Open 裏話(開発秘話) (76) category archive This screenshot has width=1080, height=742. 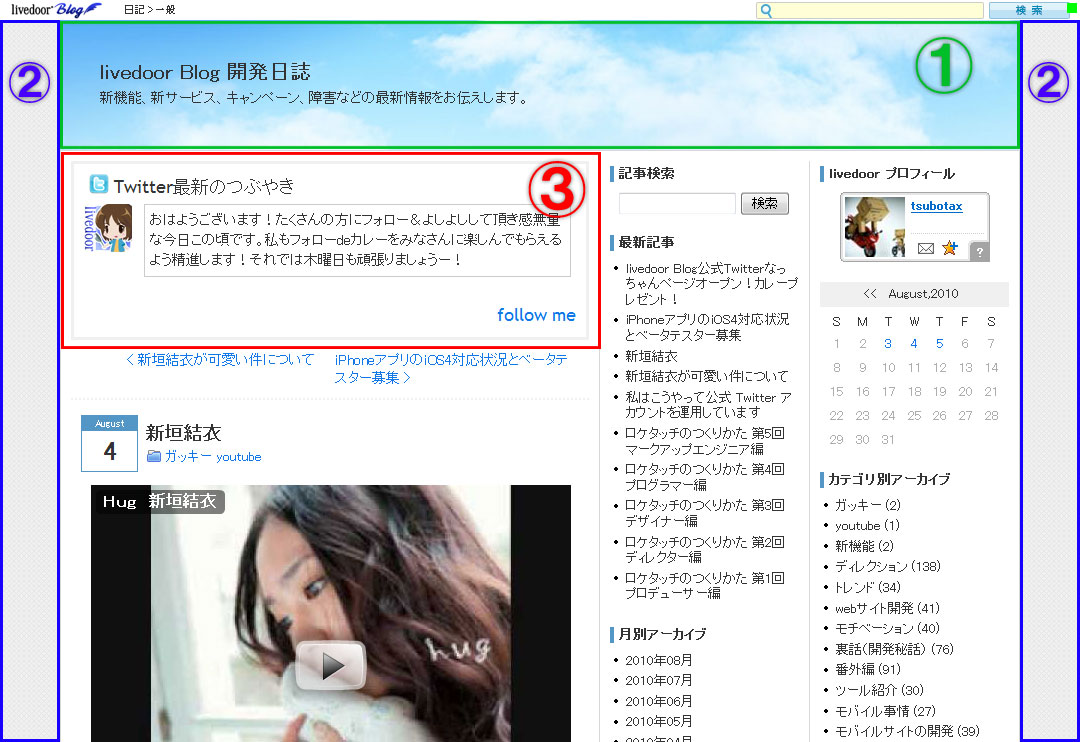pyautogui.click(x=894, y=649)
